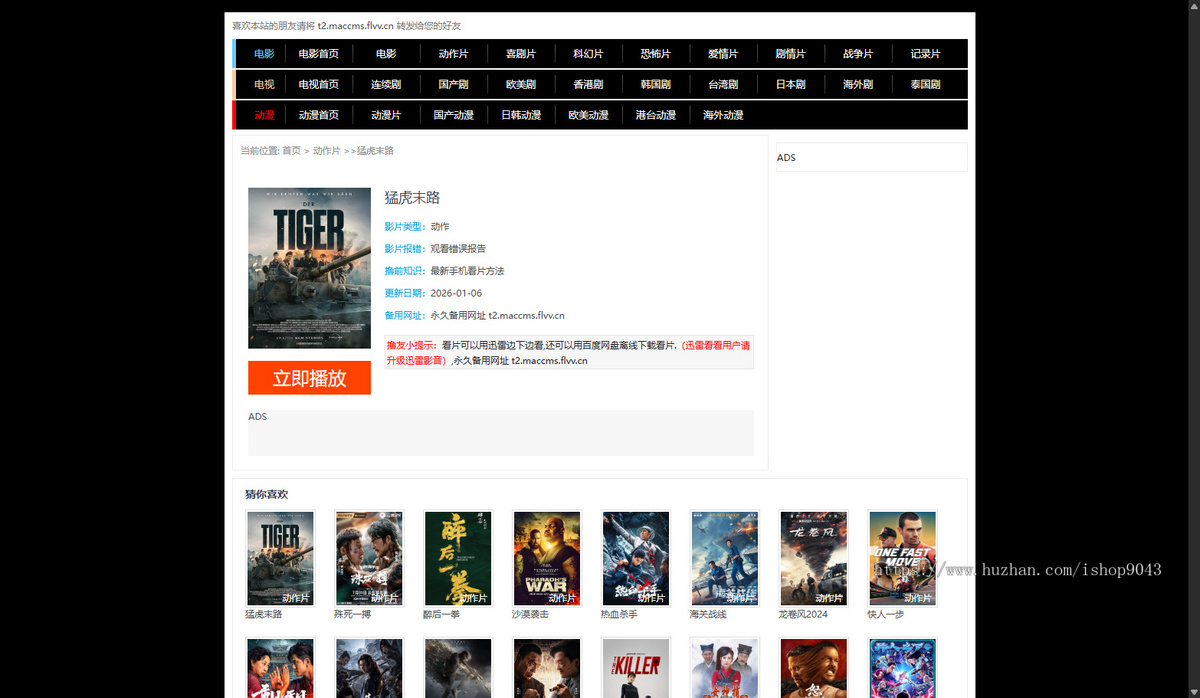Click the 永久备用网址 text in details
Image resolution: width=1200 pixels, height=698 pixels.
(458, 315)
